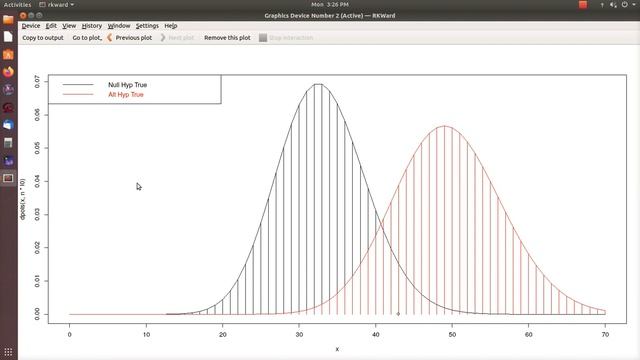640x360 pixels.
Task: Click the power icon in the top bar
Action: pyautogui.click(x=624, y=4)
